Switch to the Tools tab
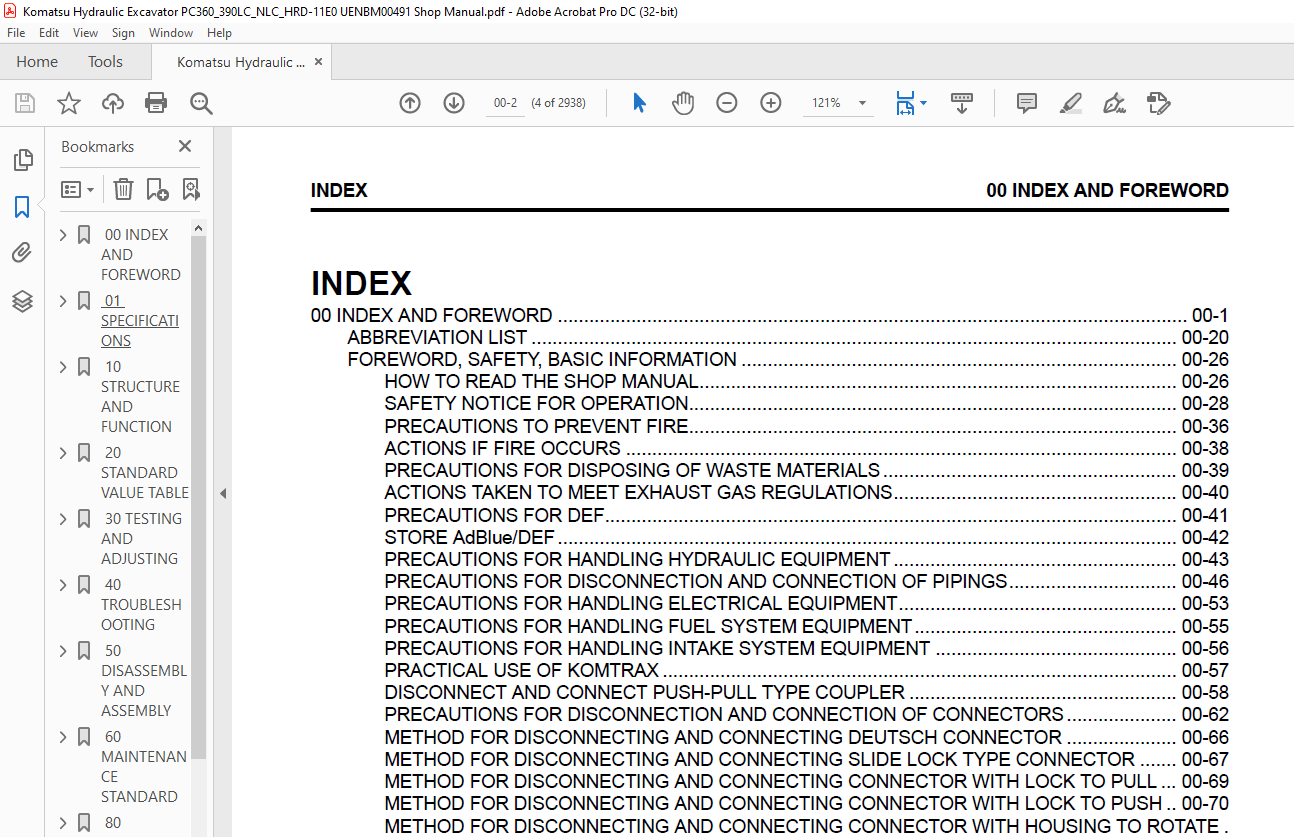 point(105,62)
